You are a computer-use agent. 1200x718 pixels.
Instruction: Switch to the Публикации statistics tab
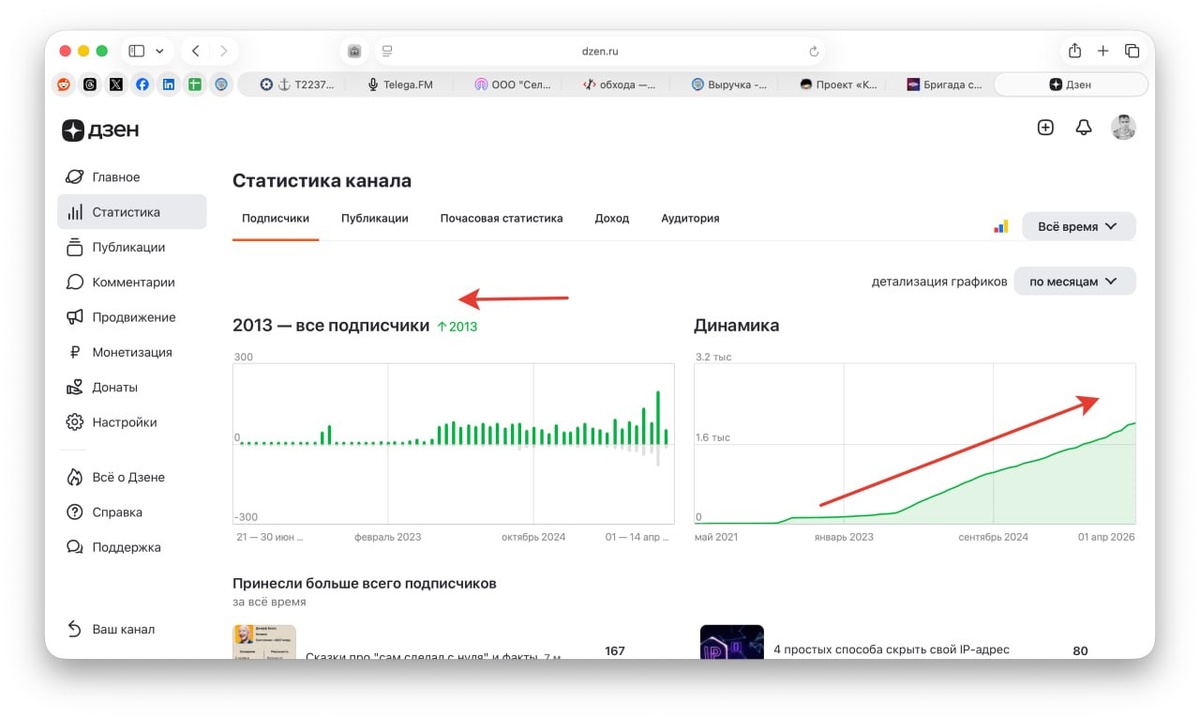(375, 218)
